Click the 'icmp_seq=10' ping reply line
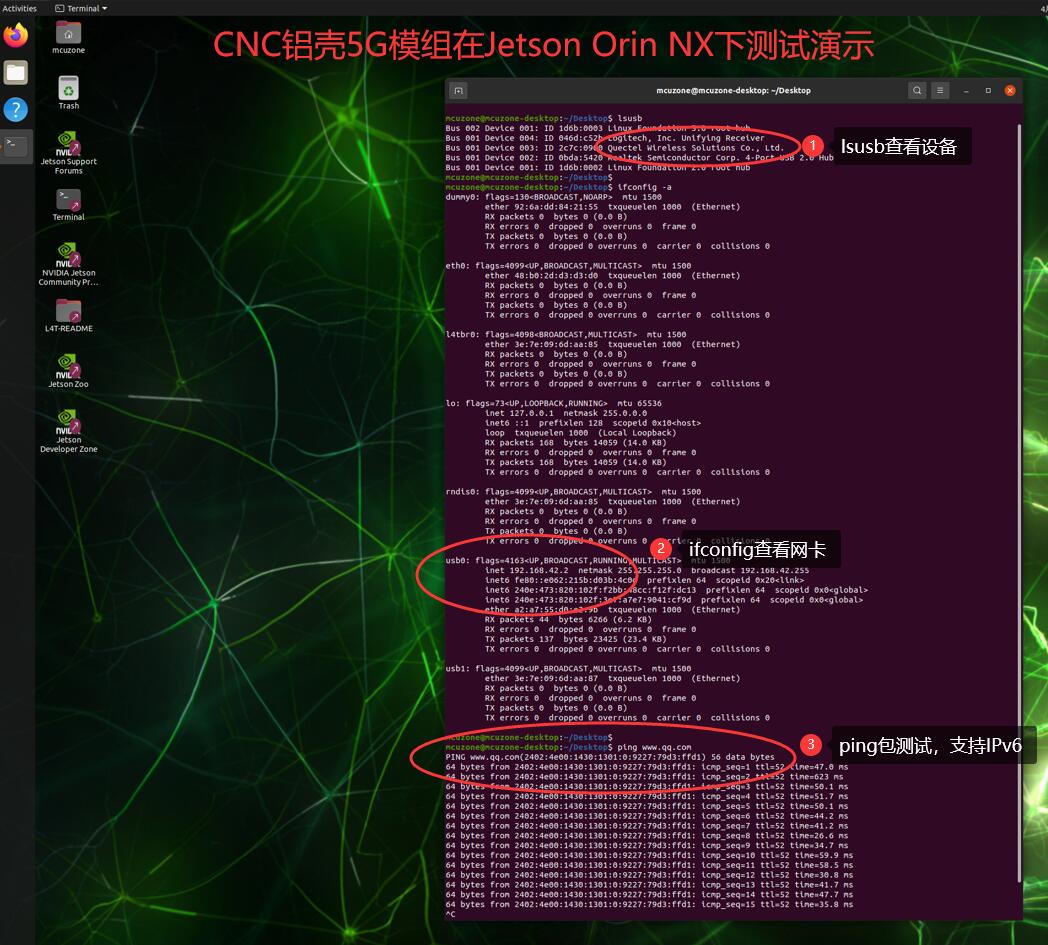 click(x=649, y=855)
